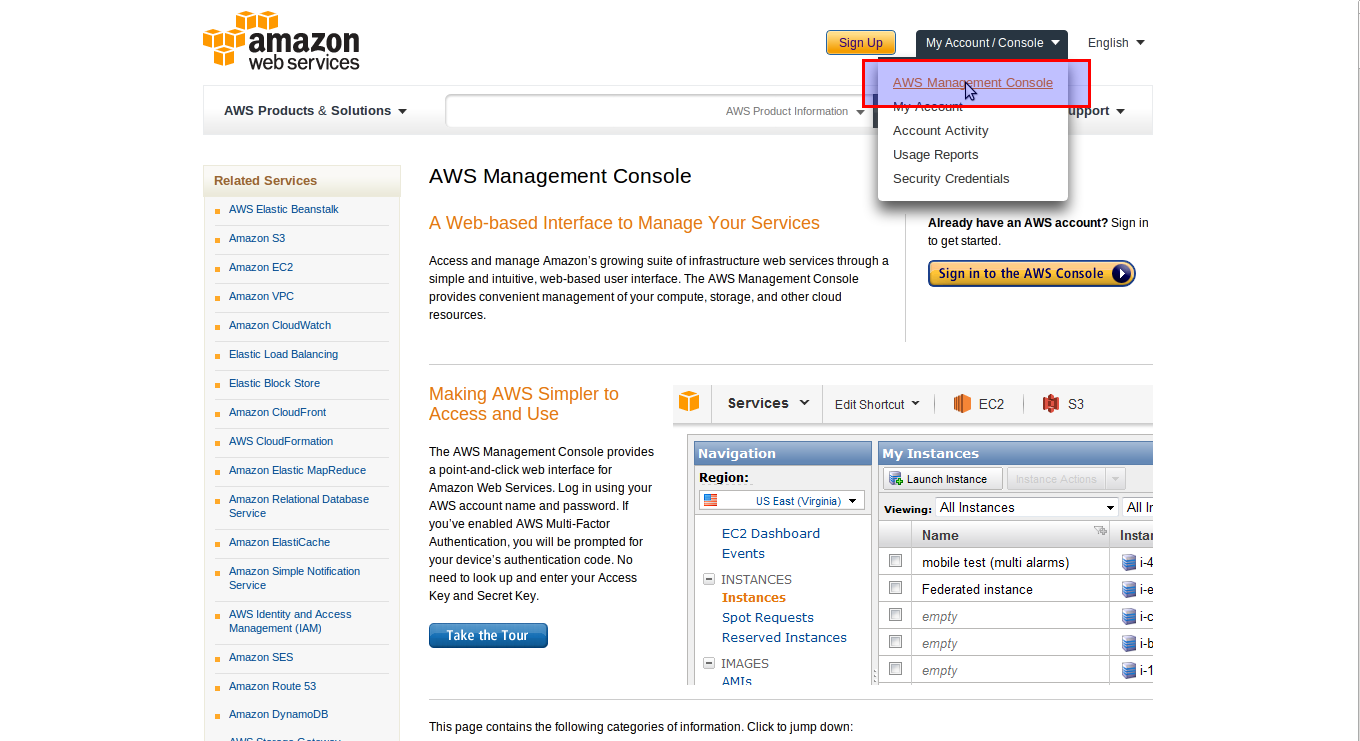Click the S3 icon in console preview
Image resolution: width=1360 pixels, height=741 pixels.
point(1051,404)
